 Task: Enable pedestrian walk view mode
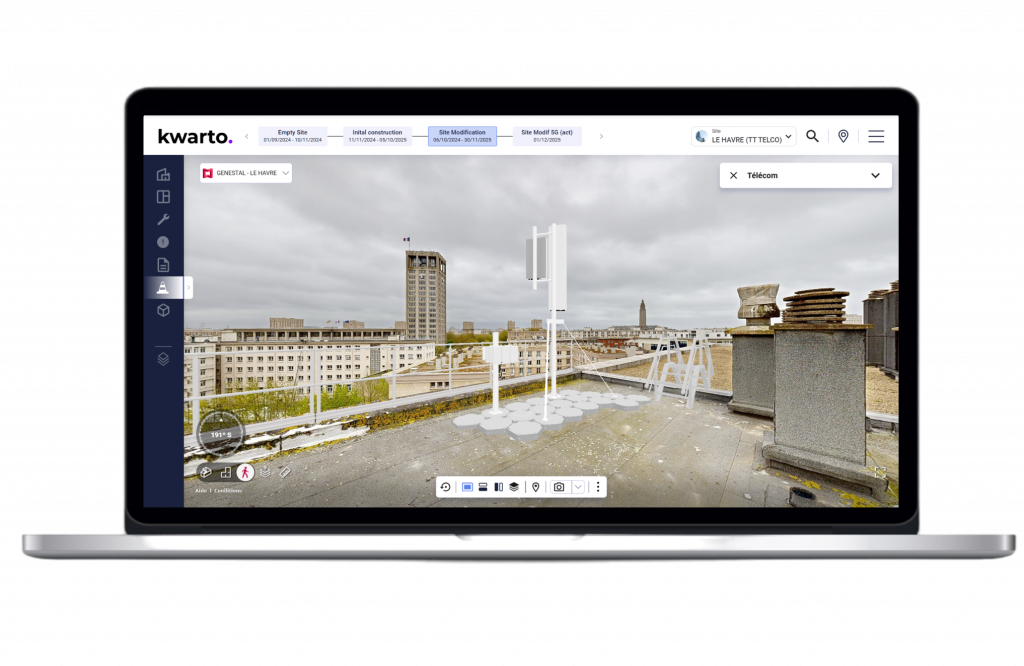click(x=245, y=472)
